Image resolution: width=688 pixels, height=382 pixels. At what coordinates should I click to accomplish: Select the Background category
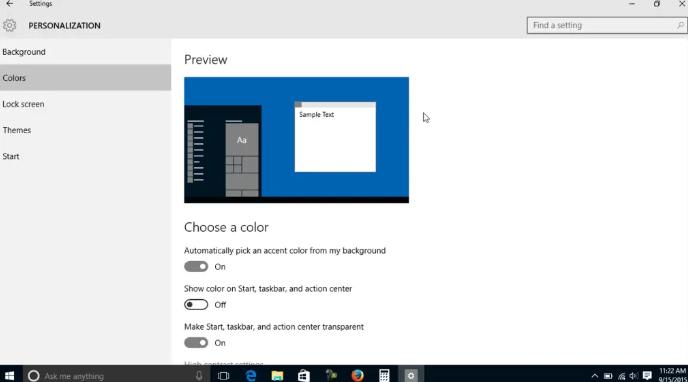(x=86, y=52)
